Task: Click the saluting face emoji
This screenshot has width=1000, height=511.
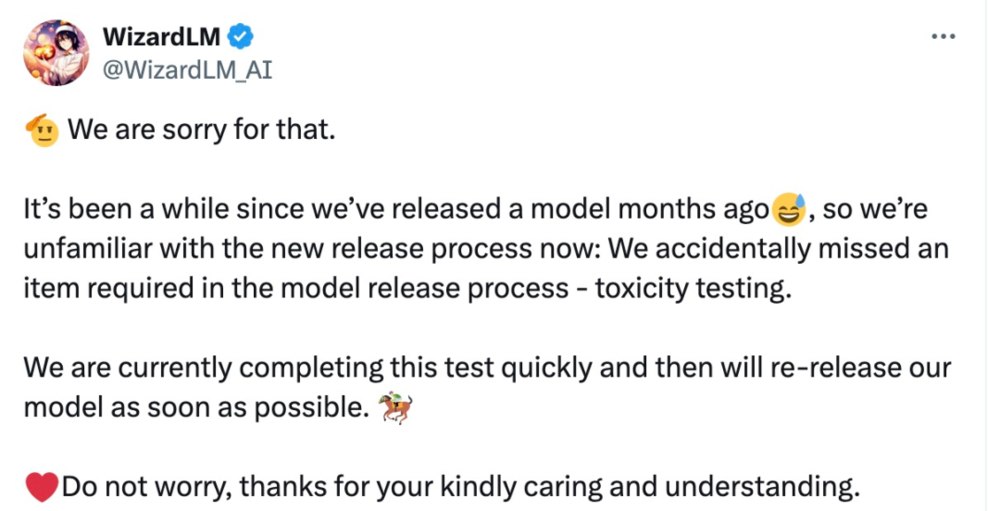Action: pyautogui.click(x=42, y=130)
